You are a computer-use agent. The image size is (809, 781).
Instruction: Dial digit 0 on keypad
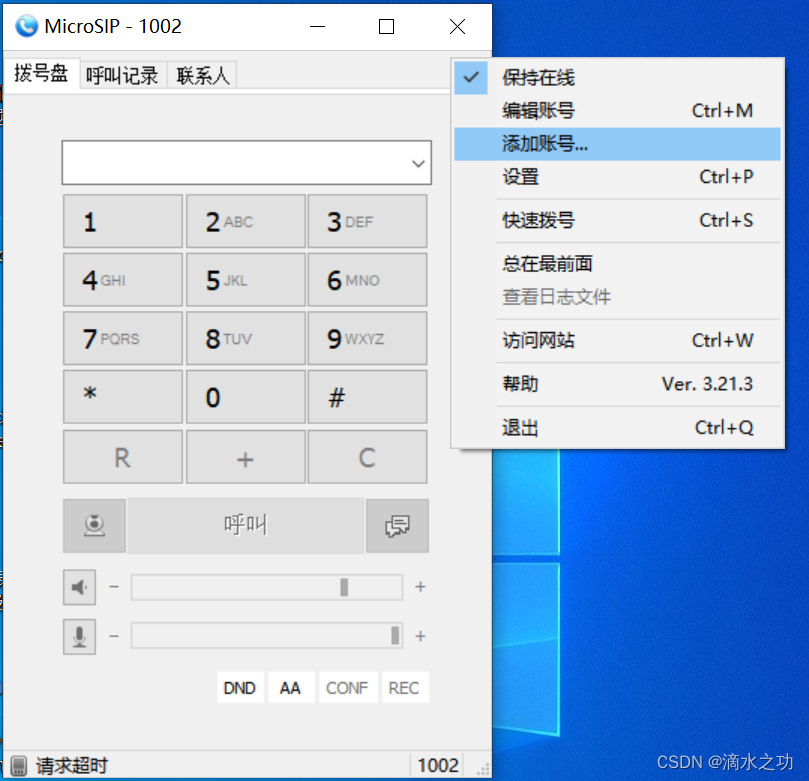[246, 397]
